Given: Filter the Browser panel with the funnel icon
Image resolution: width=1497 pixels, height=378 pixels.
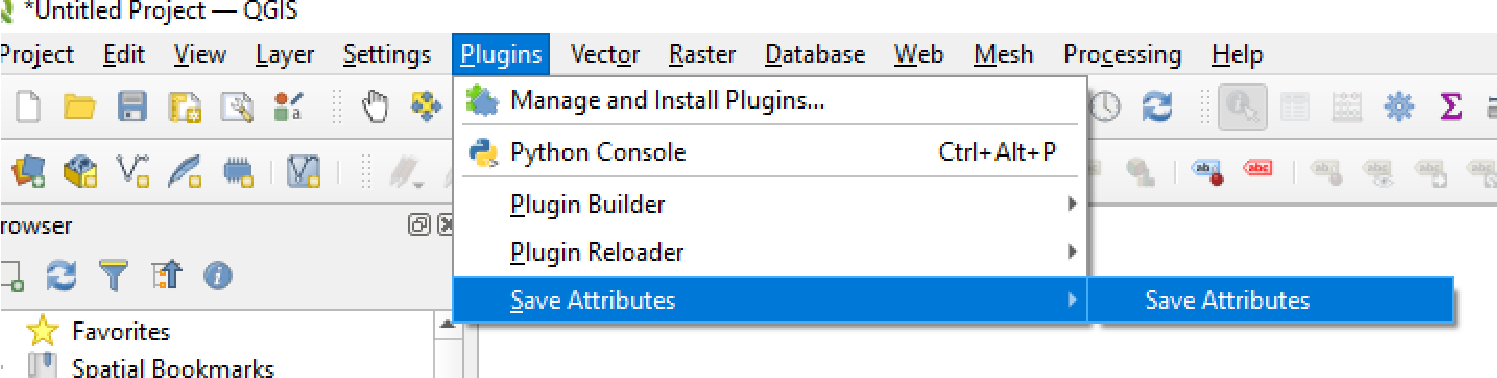Looking at the screenshot, I should click(114, 275).
